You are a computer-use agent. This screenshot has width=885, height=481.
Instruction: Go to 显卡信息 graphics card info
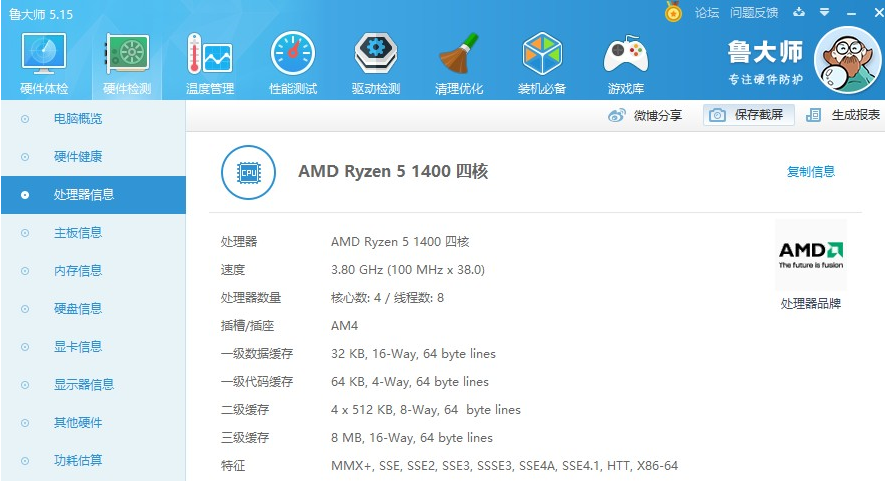78,347
